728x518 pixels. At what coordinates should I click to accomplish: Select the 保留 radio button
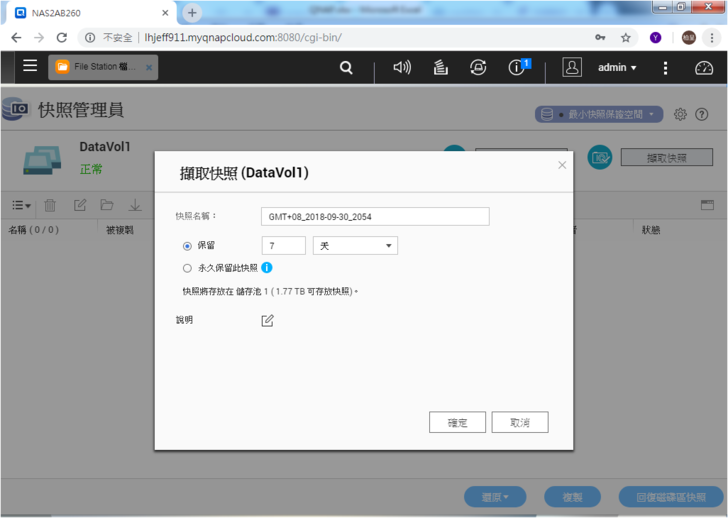click(187, 246)
